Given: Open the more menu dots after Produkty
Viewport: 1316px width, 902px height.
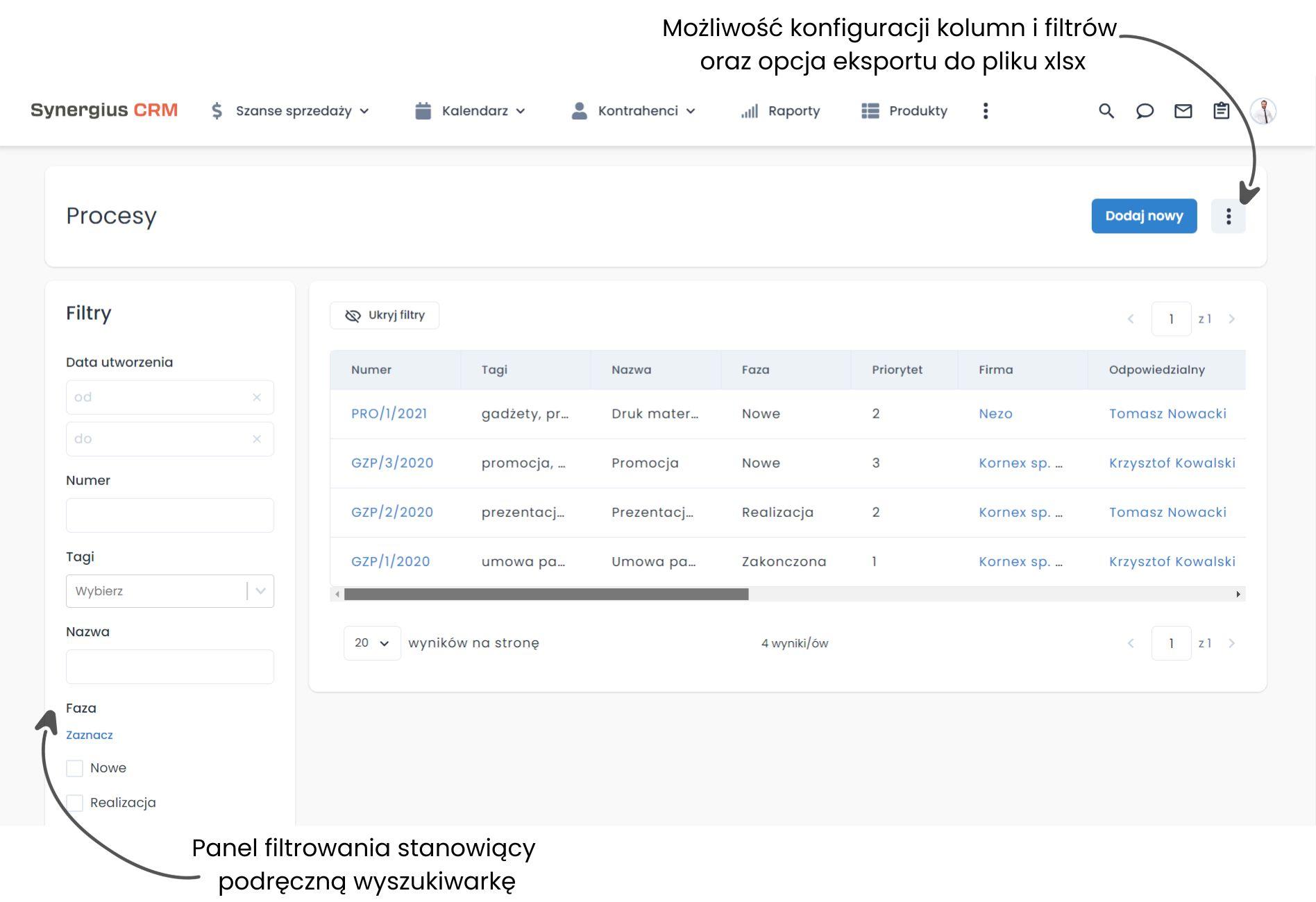Looking at the screenshot, I should point(986,111).
